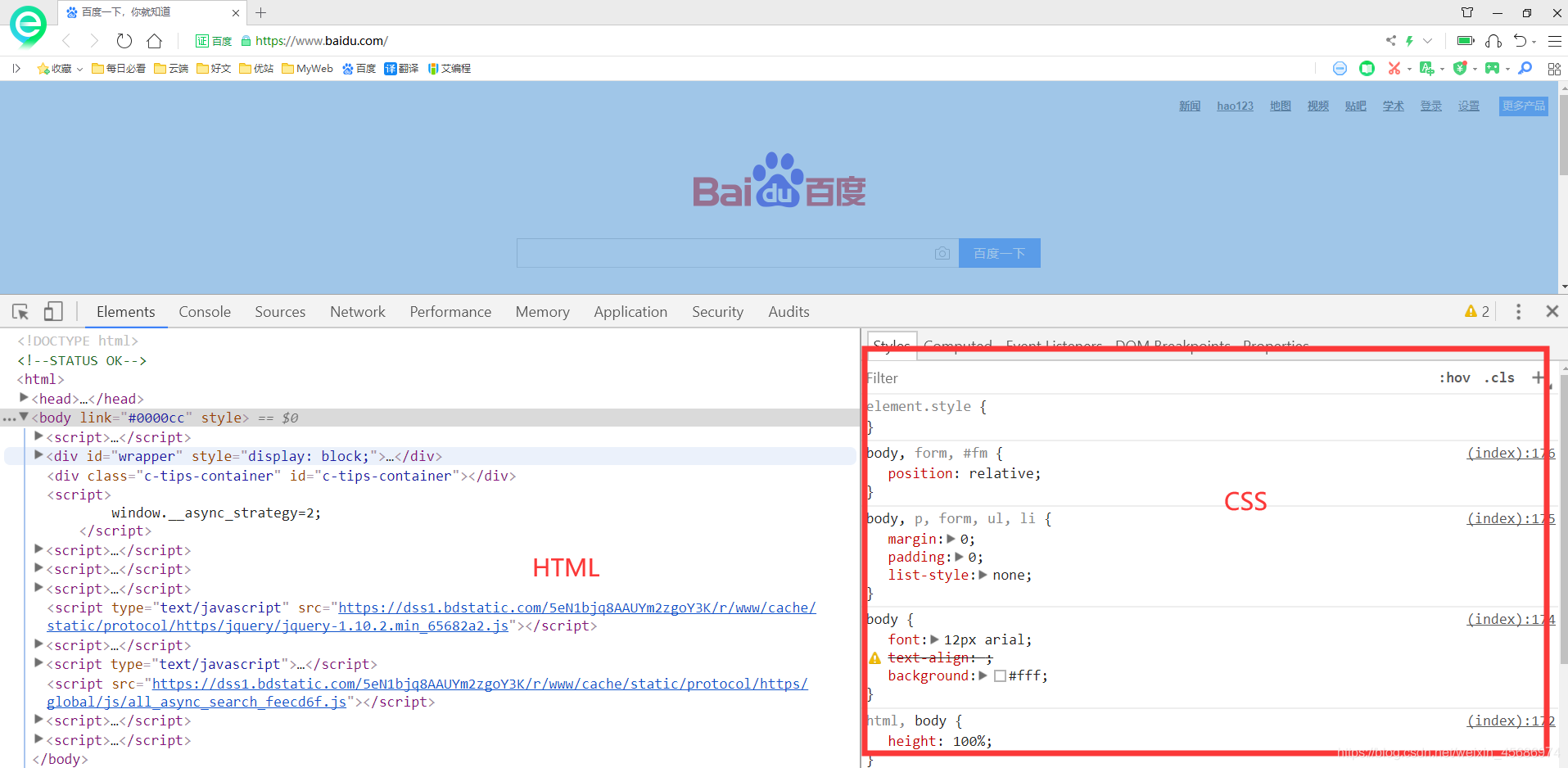Open the jquery-1.10.2.min script source link
This screenshot has width=1568, height=768.
point(432,617)
